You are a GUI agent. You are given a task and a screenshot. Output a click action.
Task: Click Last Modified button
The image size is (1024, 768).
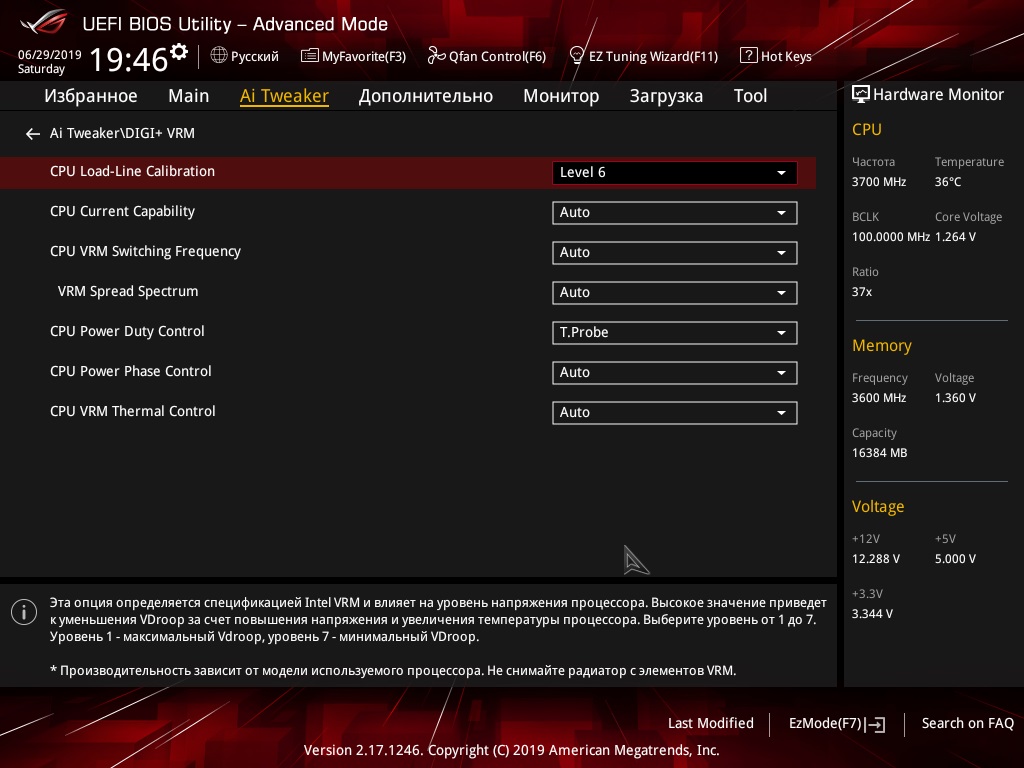point(711,724)
